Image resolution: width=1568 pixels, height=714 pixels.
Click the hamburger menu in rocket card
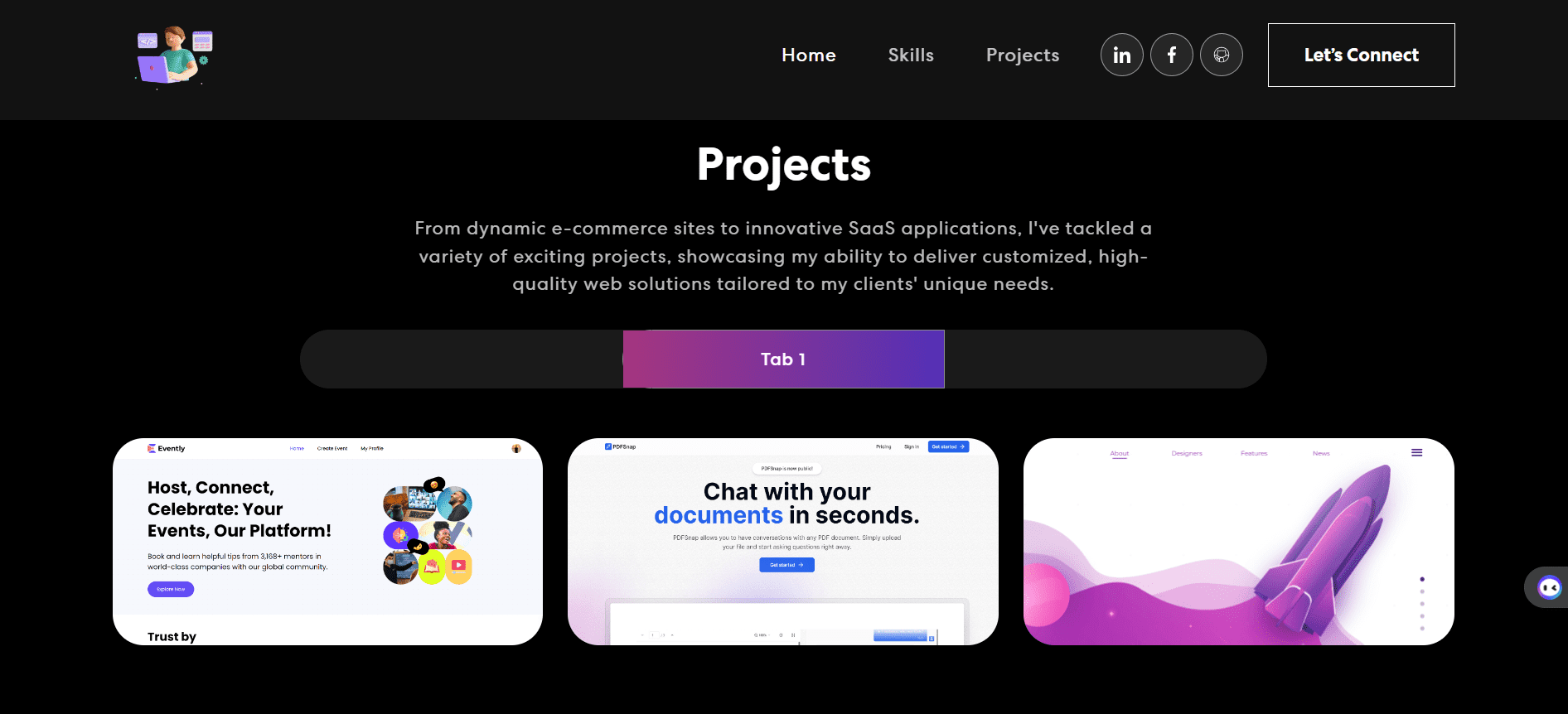[x=1416, y=452]
